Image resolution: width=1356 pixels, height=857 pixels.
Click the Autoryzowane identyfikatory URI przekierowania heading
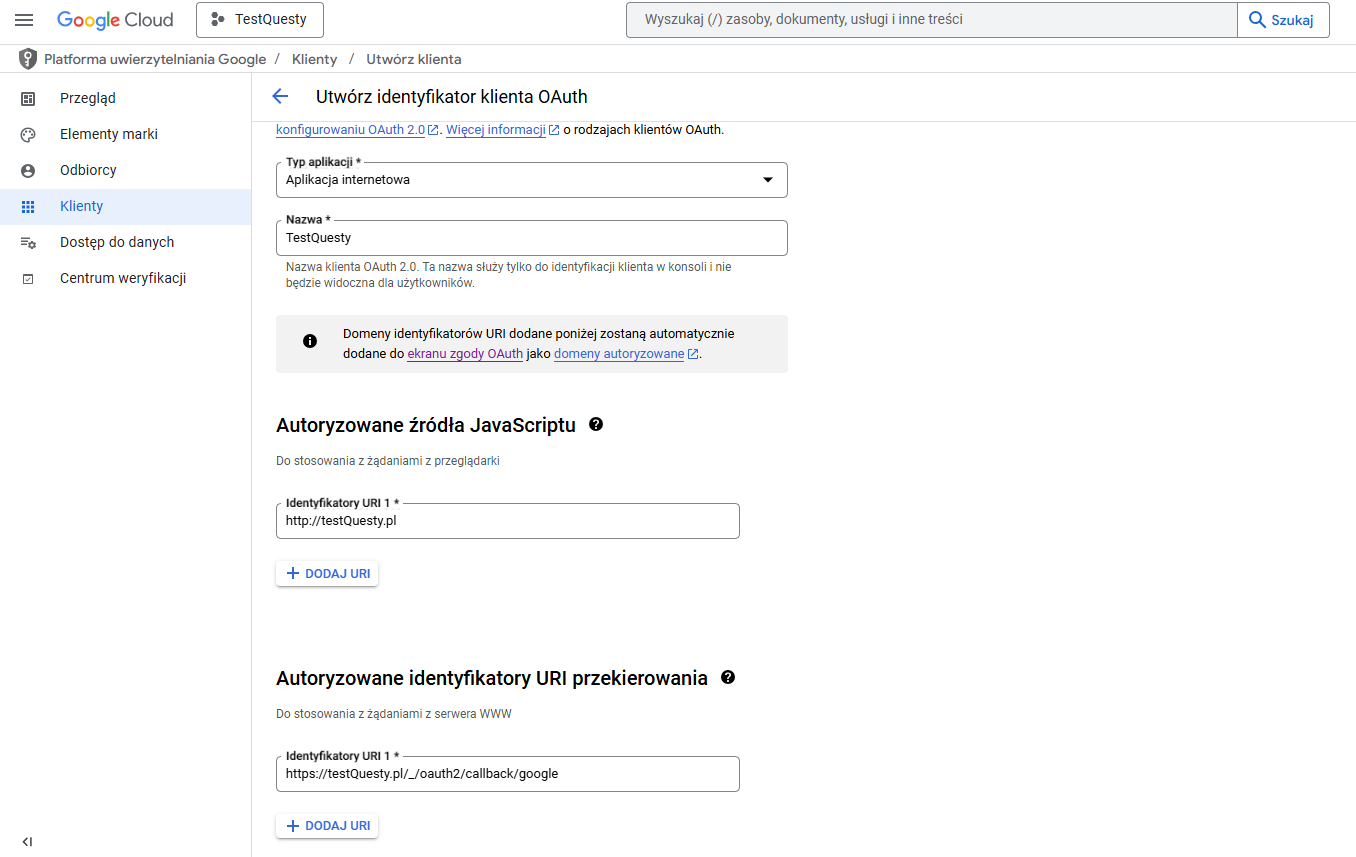coord(492,678)
